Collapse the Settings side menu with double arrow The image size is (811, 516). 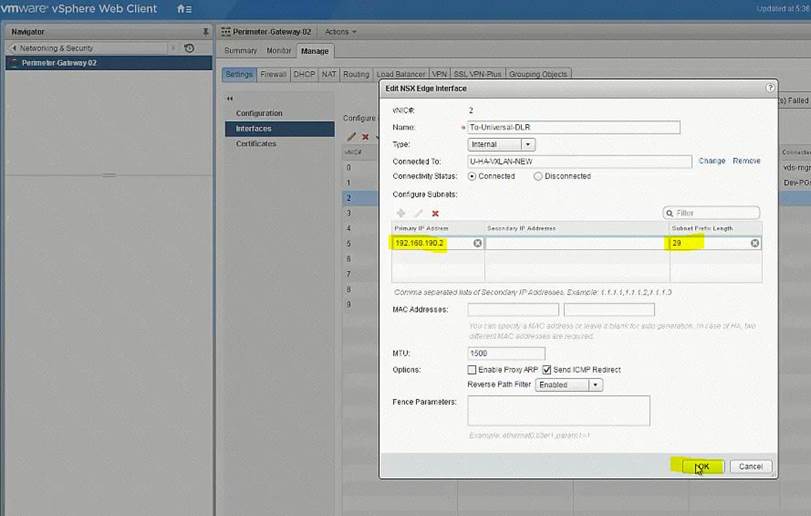click(x=229, y=98)
